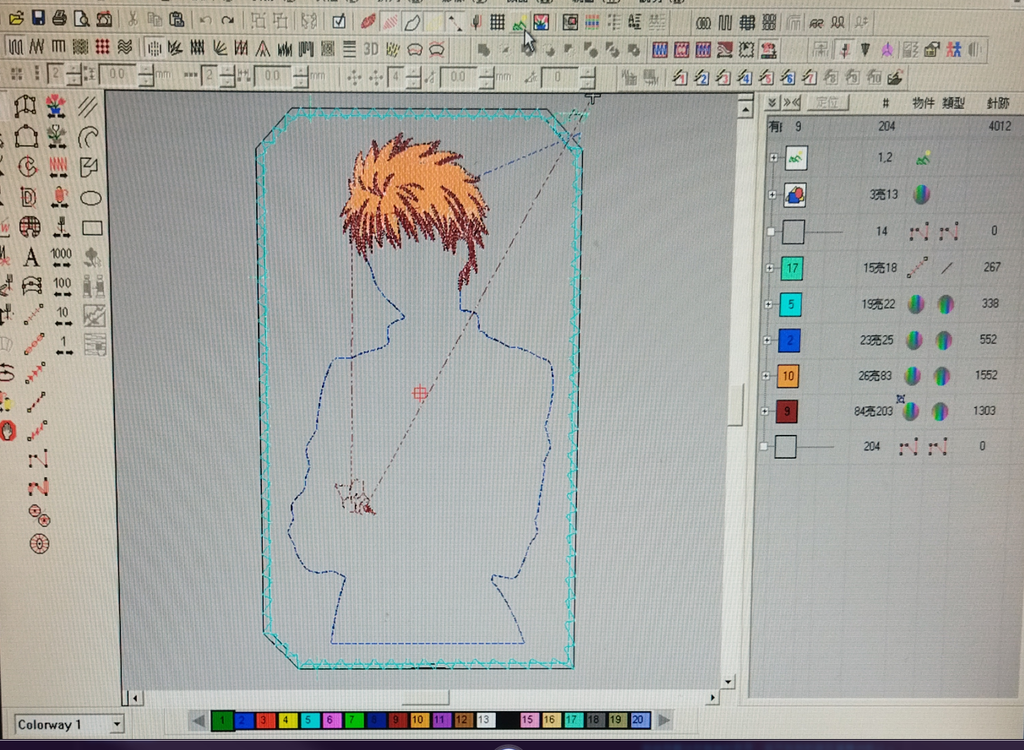Toggle the colorful picture display icon
1024x750 pixels.
pos(541,23)
